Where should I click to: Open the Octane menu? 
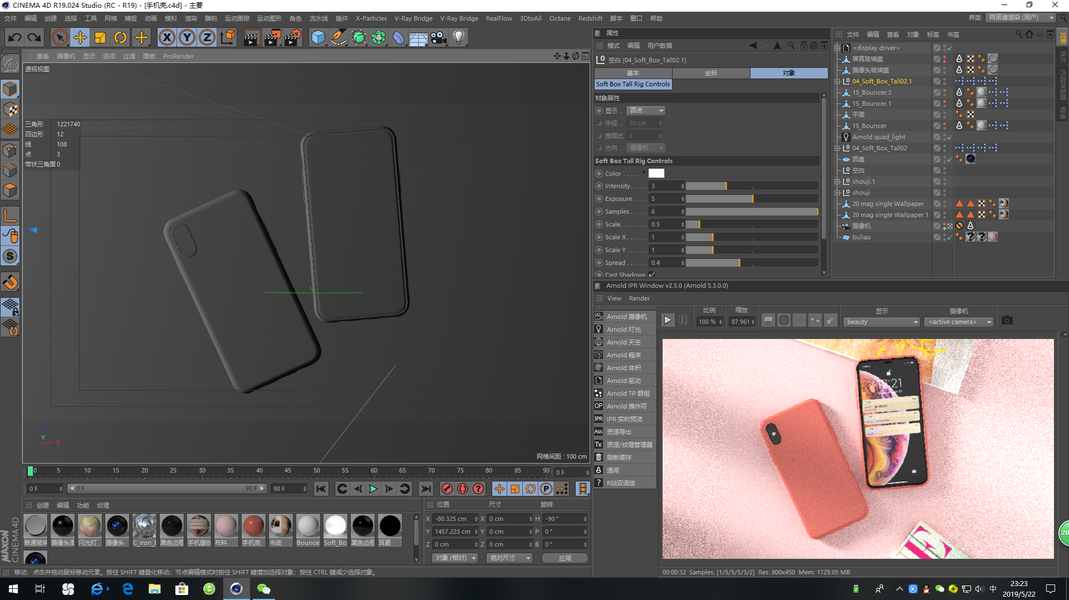[560, 18]
